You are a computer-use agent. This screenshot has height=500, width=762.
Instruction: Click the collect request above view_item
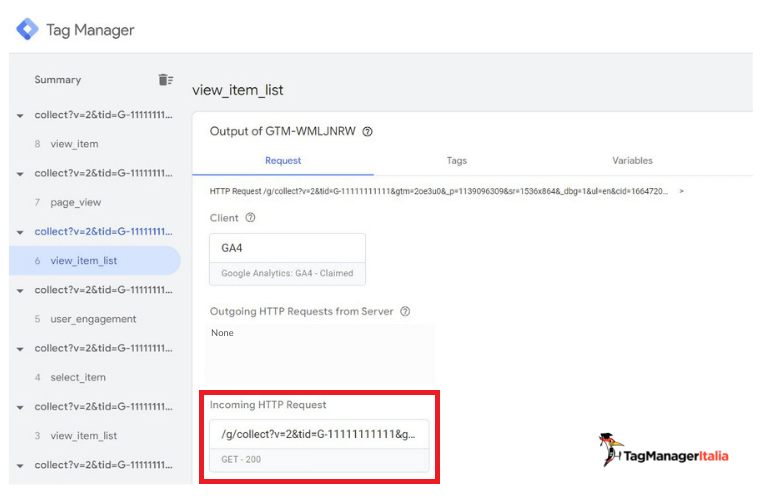pyautogui.click(x=103, y=115)
